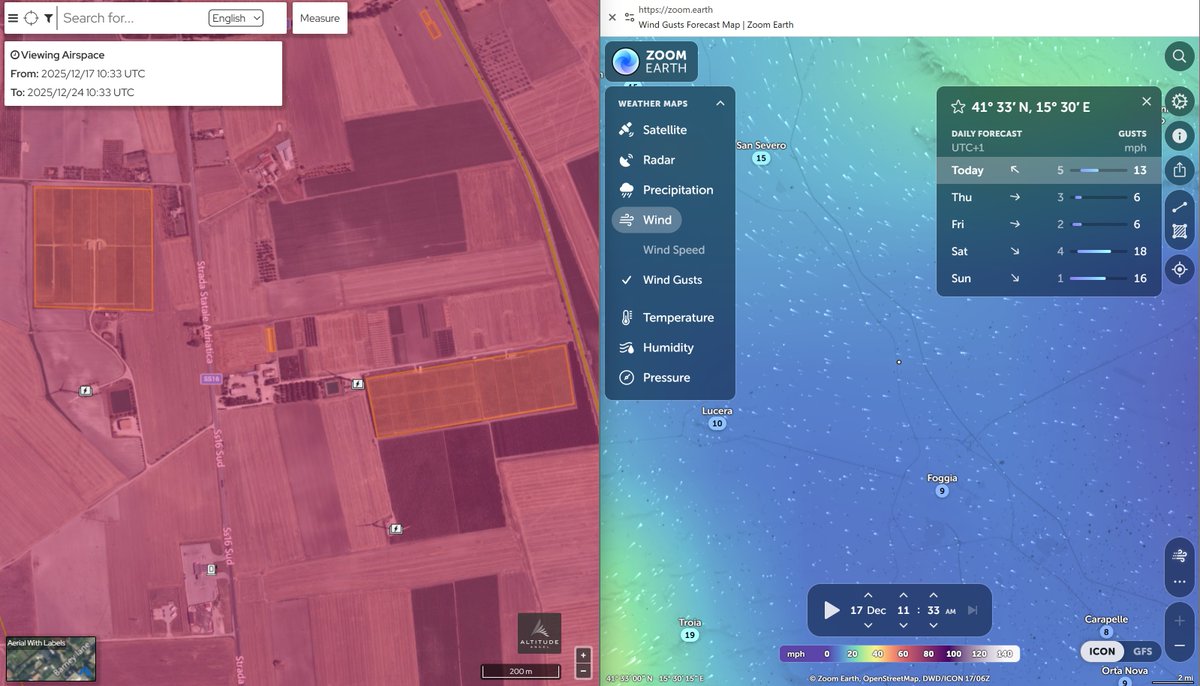Image resolution: width=1200 pixels, height=686 pixels.
Task: Select Temperature weather map
Action: tap(666, 318)
